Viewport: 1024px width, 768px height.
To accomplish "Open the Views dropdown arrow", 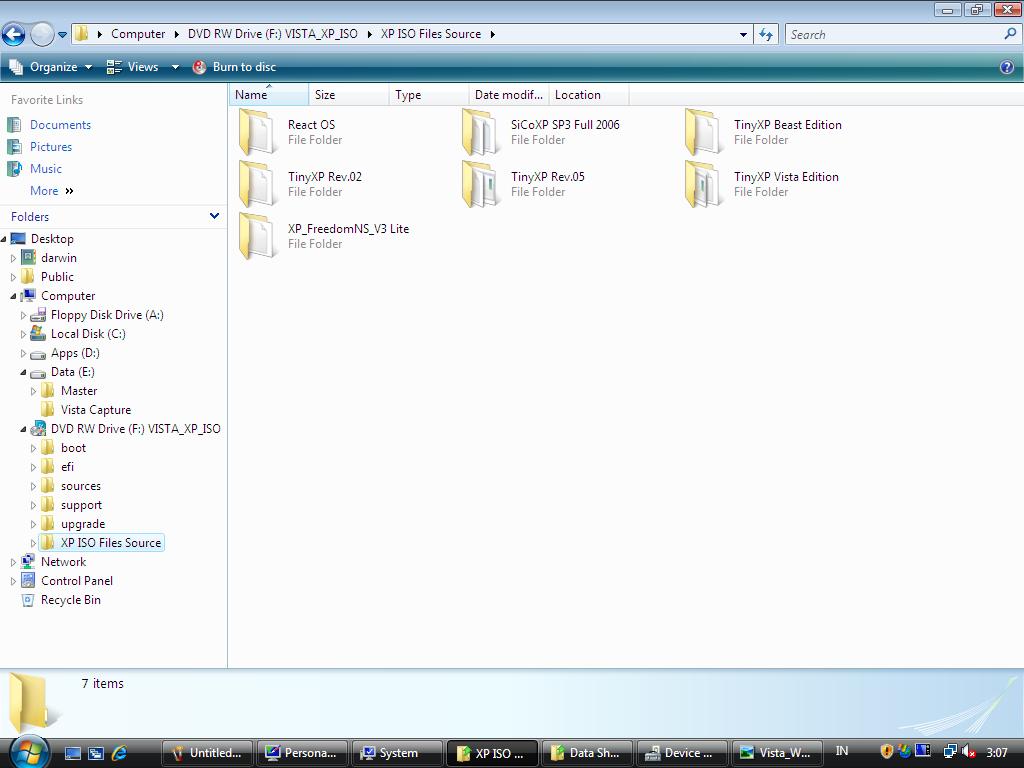I will coord(175,67).
